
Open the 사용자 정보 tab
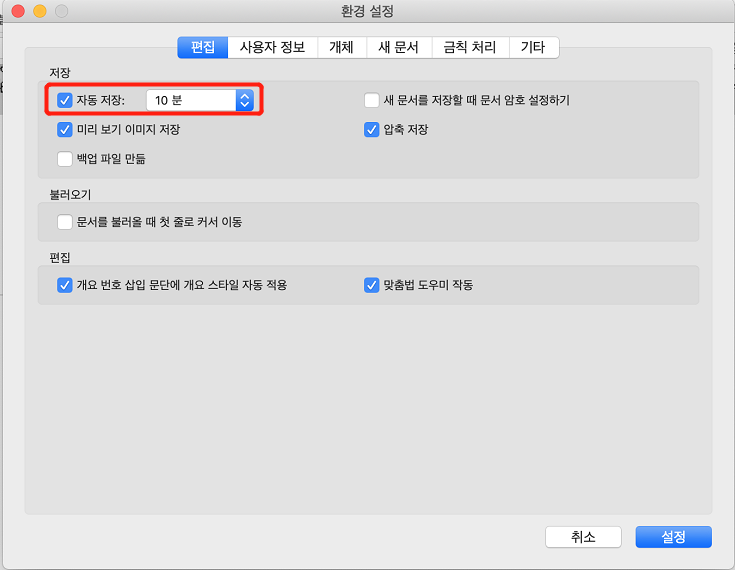coord(272,47)
